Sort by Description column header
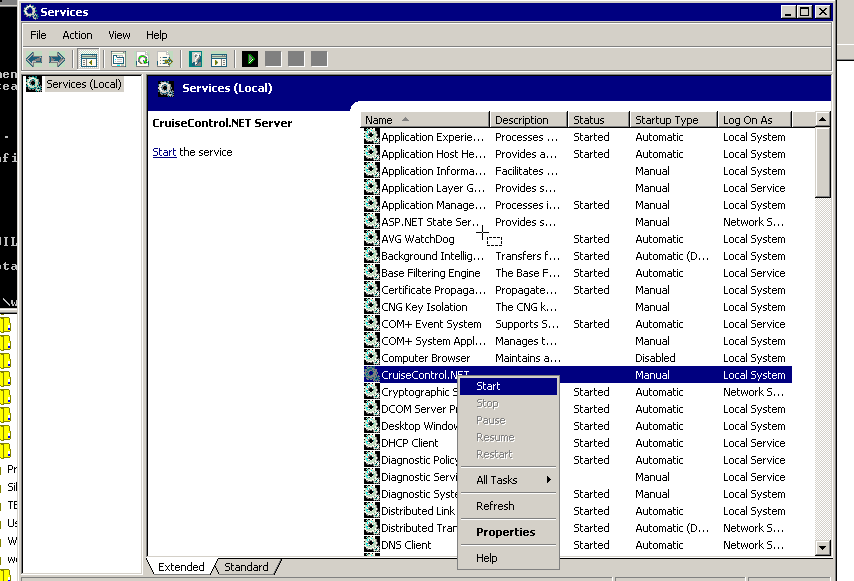Viewport: 854px width, 581px height. 528,120
